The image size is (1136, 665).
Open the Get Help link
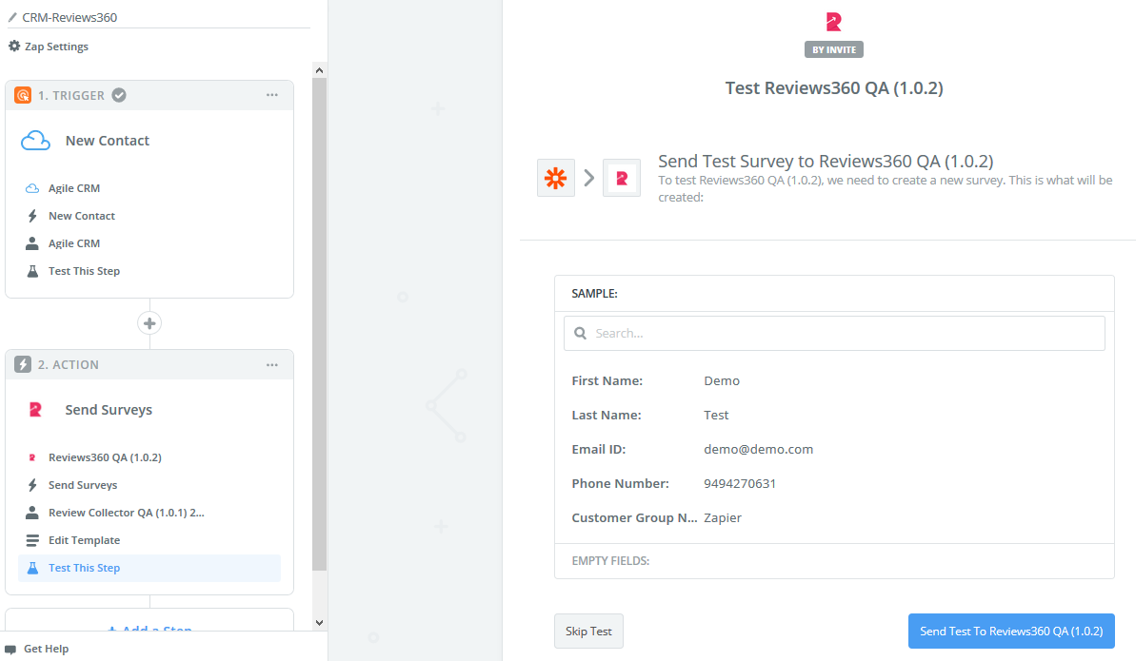[46, 649]
